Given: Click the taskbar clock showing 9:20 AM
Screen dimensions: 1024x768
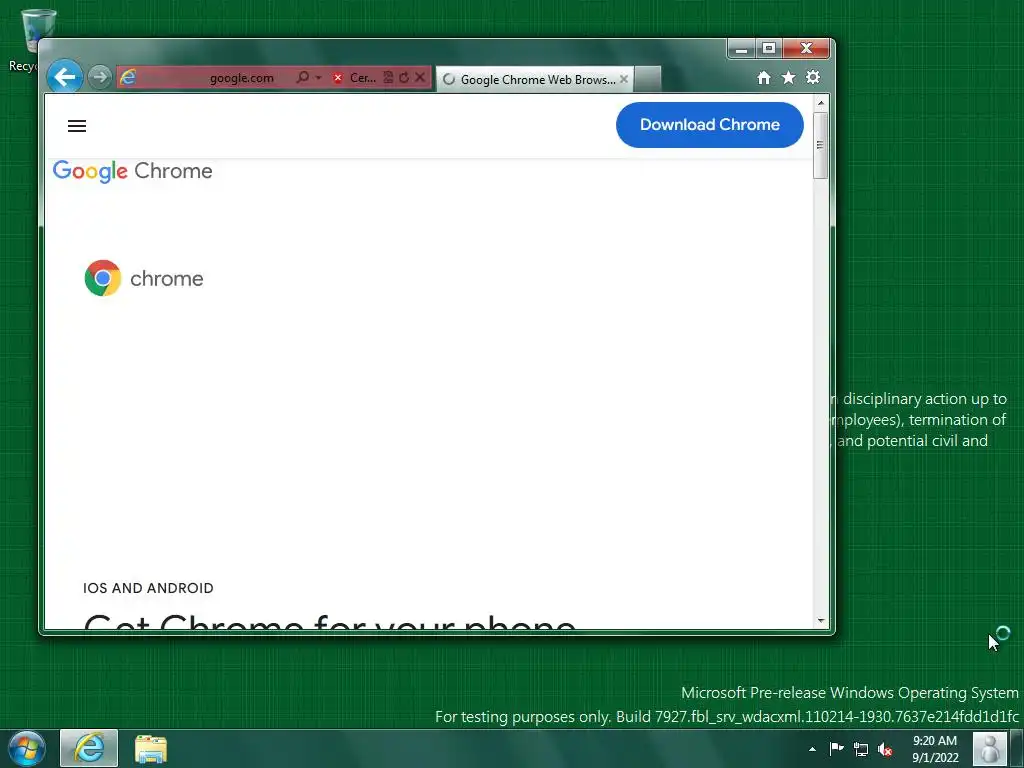Looking at the screenshot, I should click(935, 749).
